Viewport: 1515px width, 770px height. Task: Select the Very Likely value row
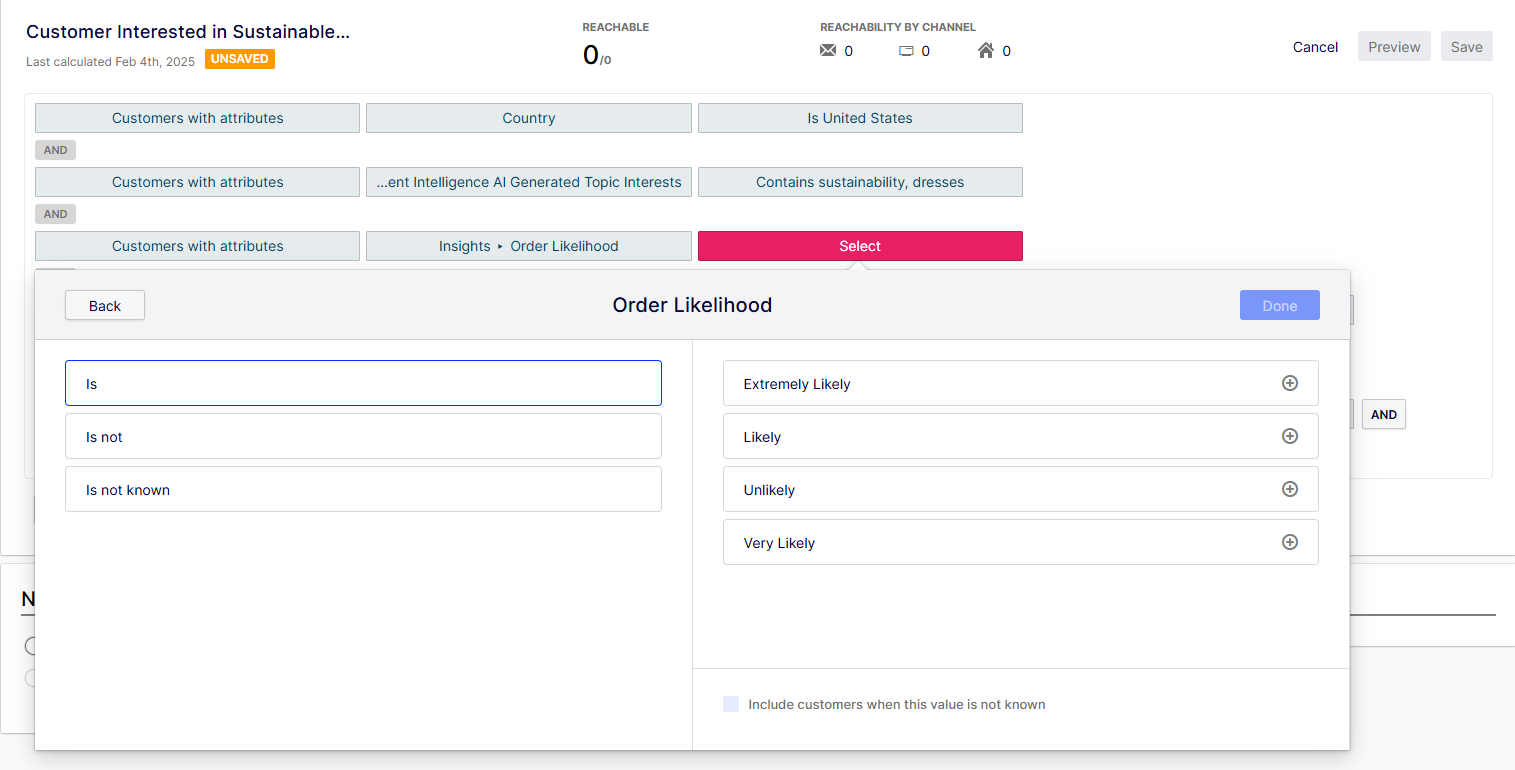(x=1020, y=542)
